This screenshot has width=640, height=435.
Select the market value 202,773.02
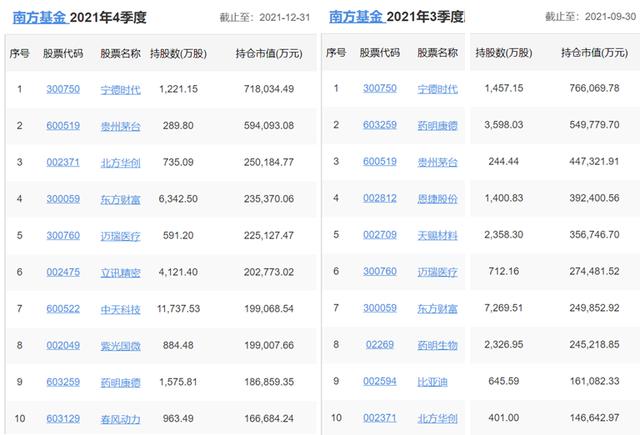(269, 272)
